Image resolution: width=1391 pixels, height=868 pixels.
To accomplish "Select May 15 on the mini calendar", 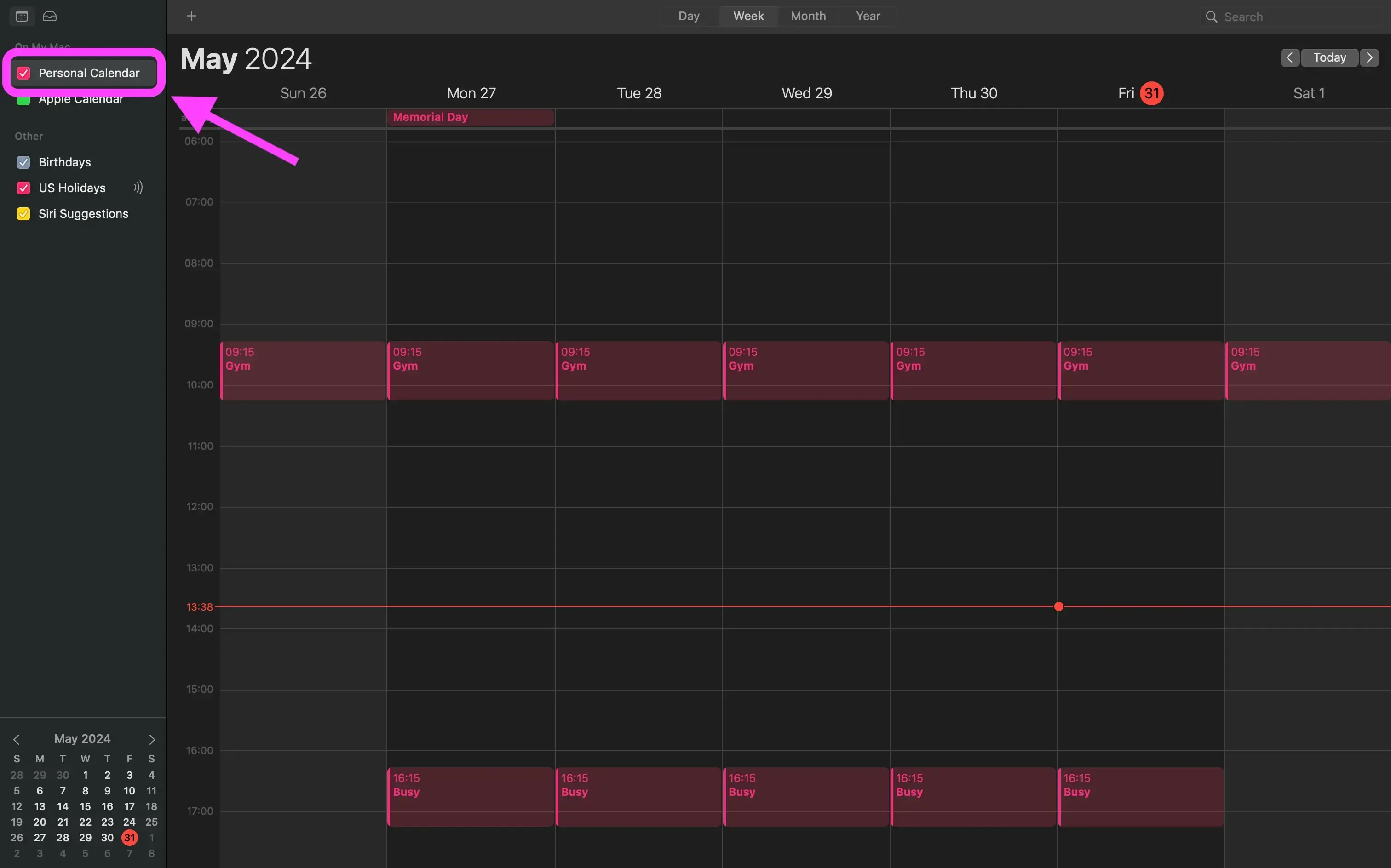I will point(85,806).
